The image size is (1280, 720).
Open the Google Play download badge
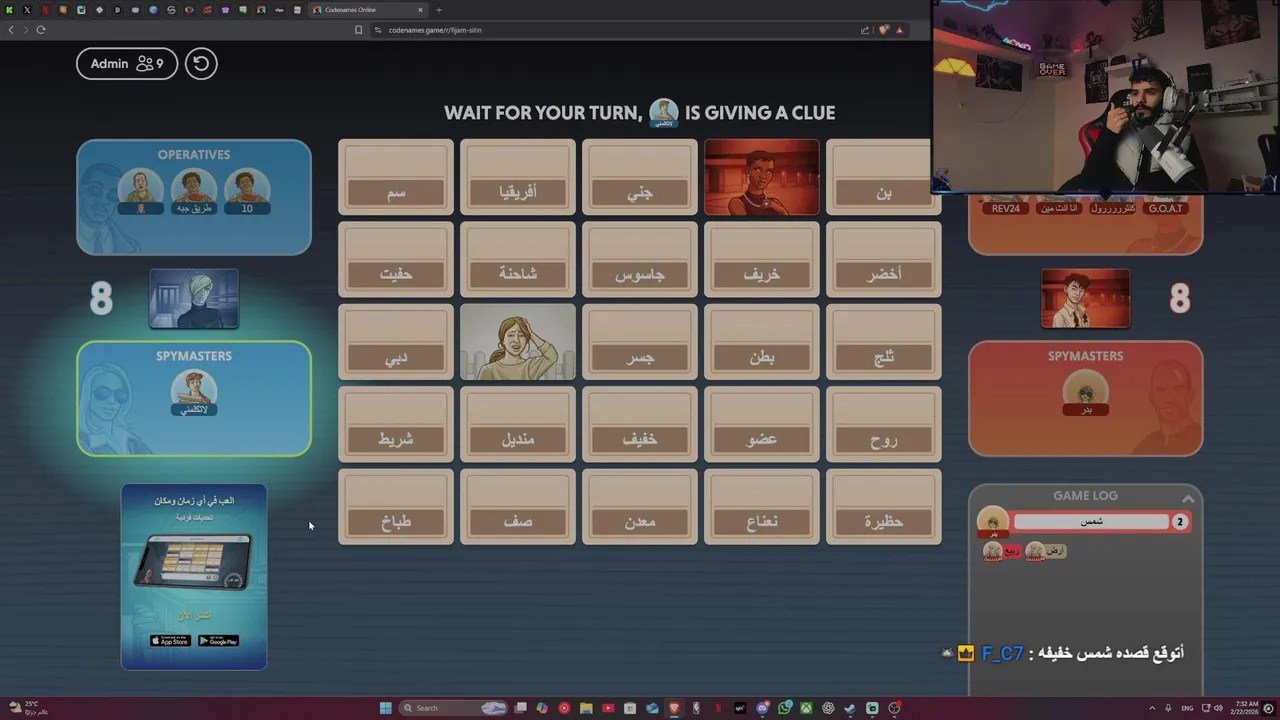pyautogui.click(x=218, y=641)
